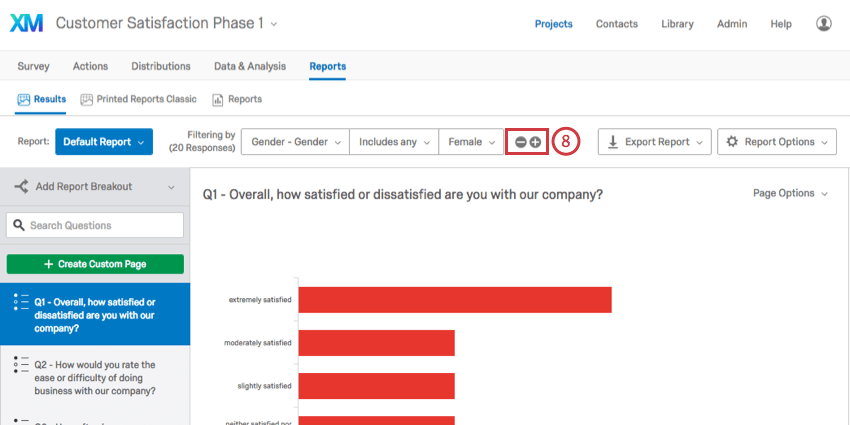
Task: Click the Reports sub-tab bar chart icon
Action: [218, 100]
